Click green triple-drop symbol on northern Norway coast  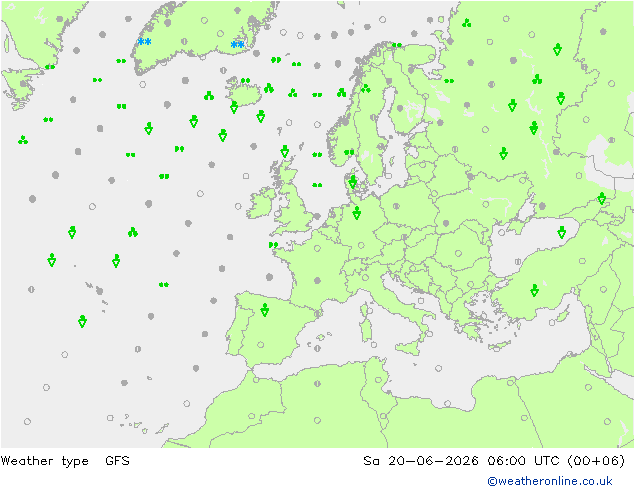(x=366, y=89)
